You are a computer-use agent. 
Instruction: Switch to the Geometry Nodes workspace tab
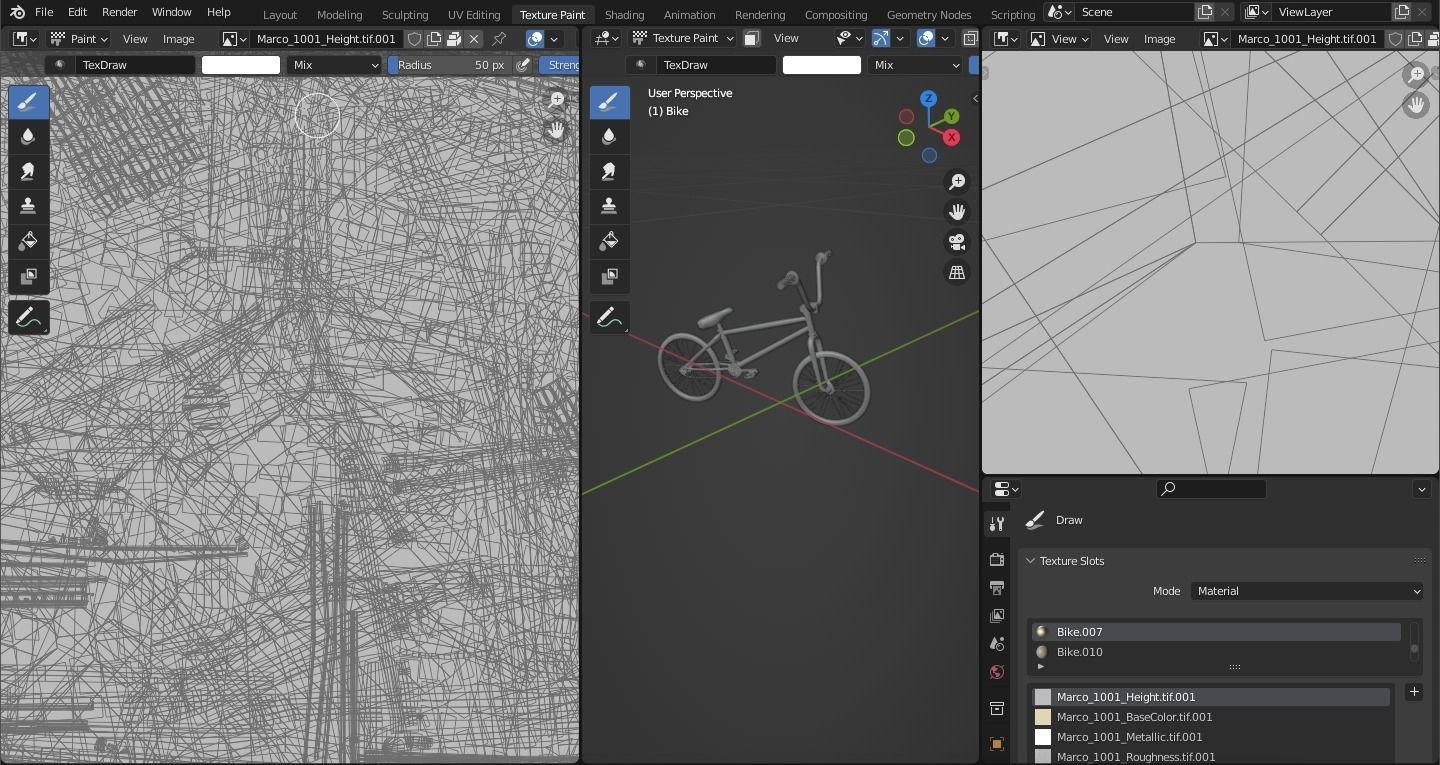click(x=929, y=15)
